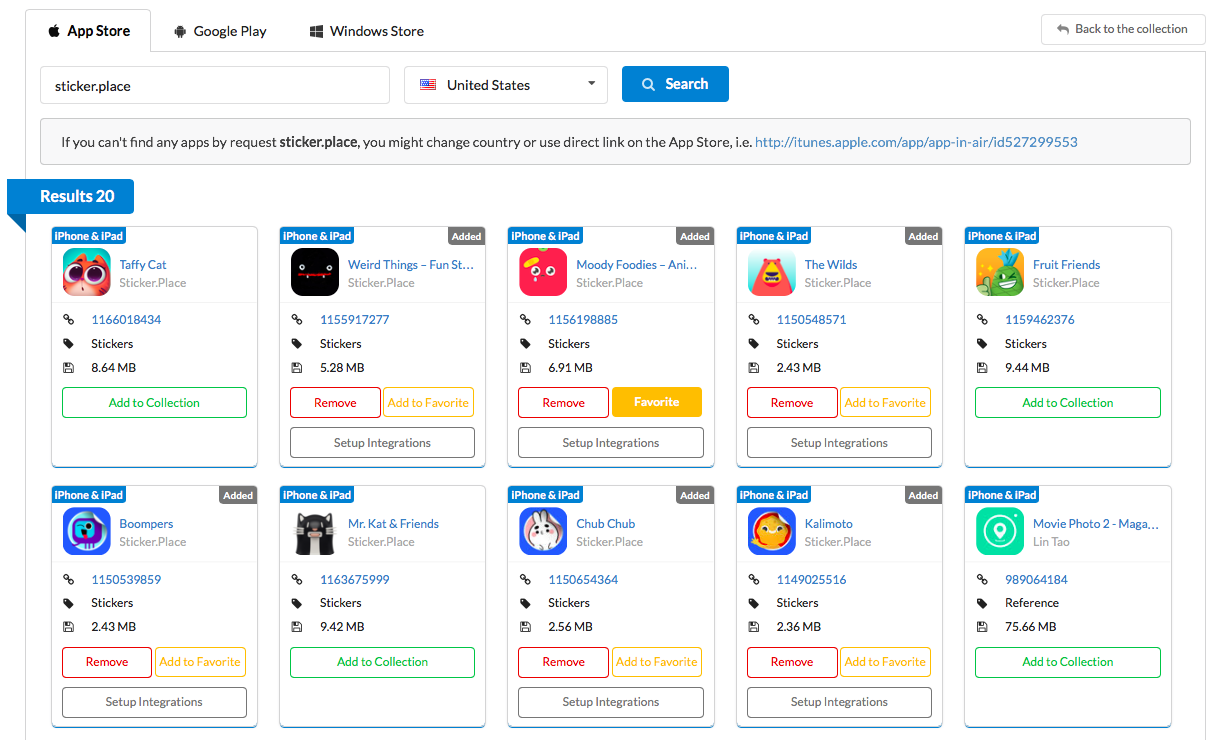Screen dimensions: 1221x740
Task: Click the sticker.place search input field
Action: [215, 86]
